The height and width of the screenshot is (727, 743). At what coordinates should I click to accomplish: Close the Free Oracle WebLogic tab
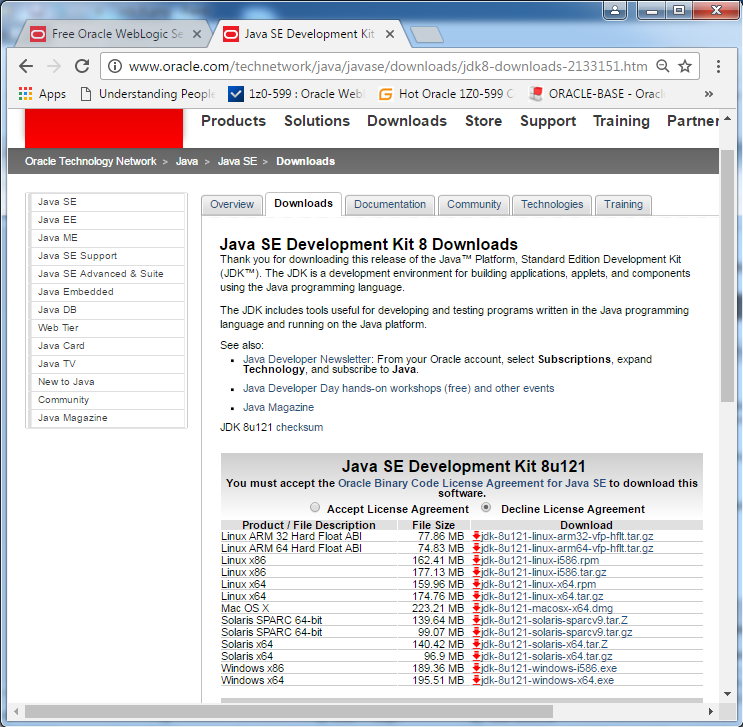tap(197, 34)
